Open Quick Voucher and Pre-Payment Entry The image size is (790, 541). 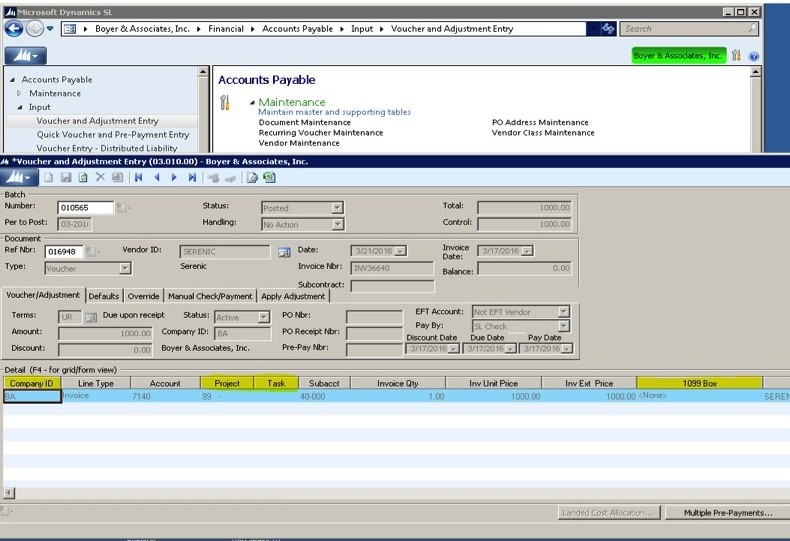coord(113,134)
